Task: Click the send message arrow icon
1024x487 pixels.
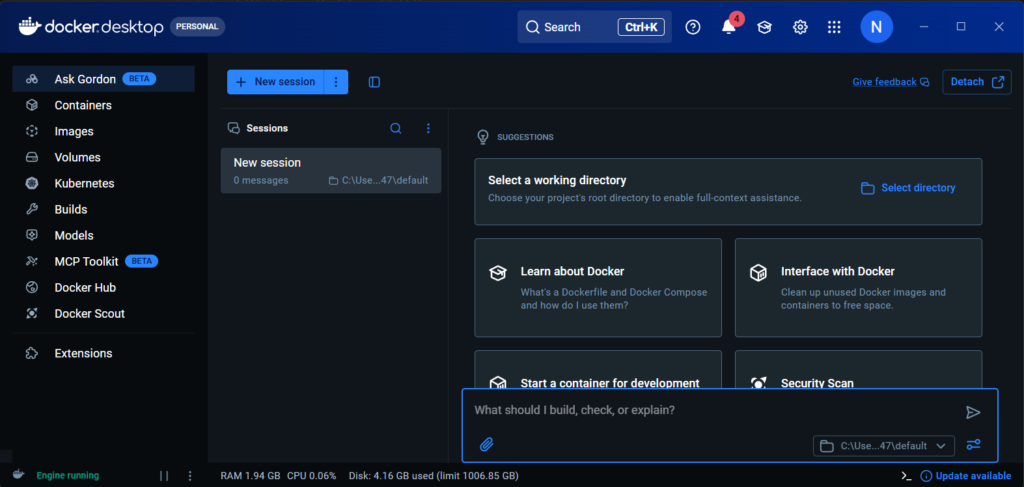Action: tap(973, 412)
